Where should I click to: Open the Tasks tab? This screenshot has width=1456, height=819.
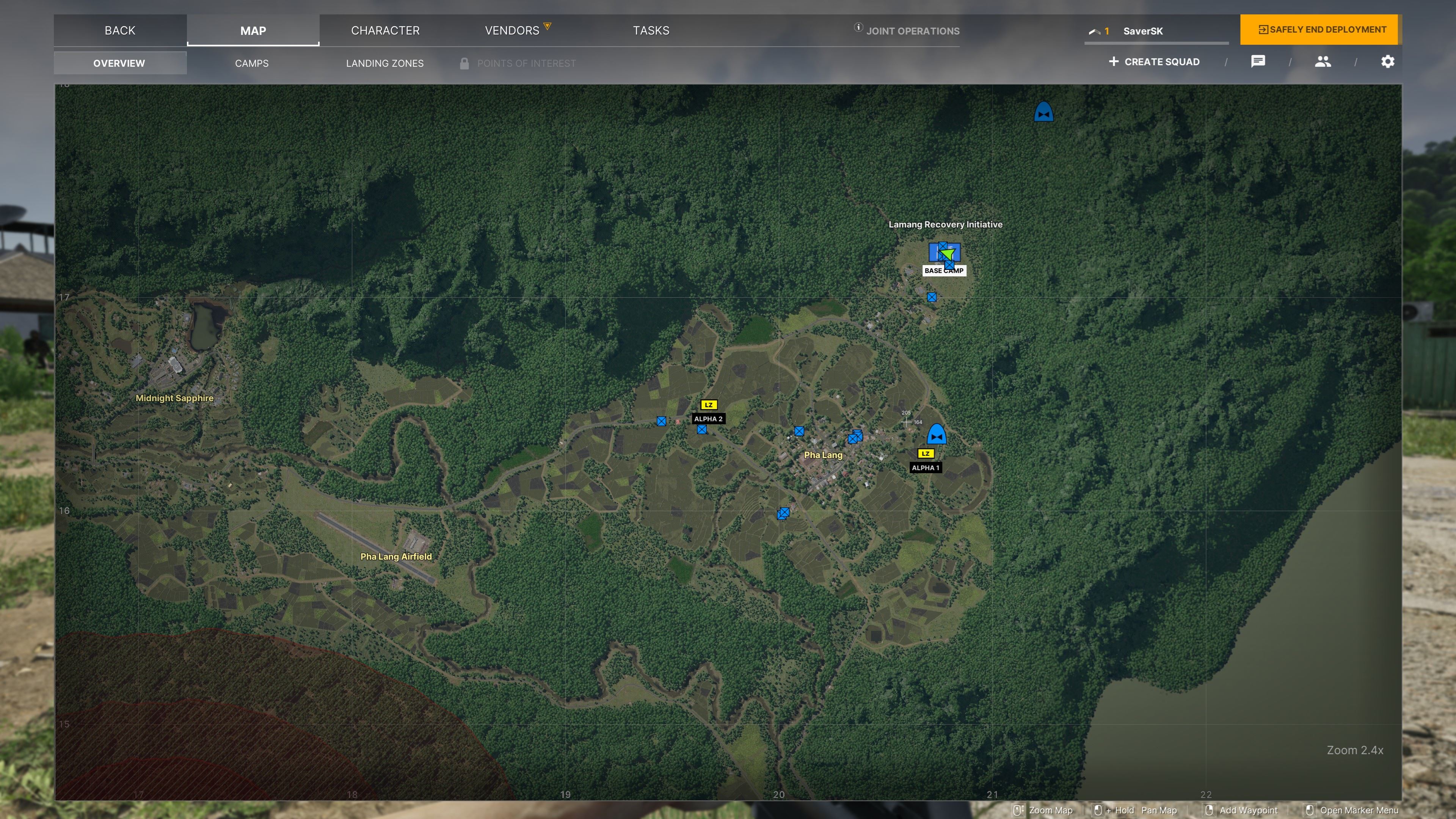click(651, 30)
